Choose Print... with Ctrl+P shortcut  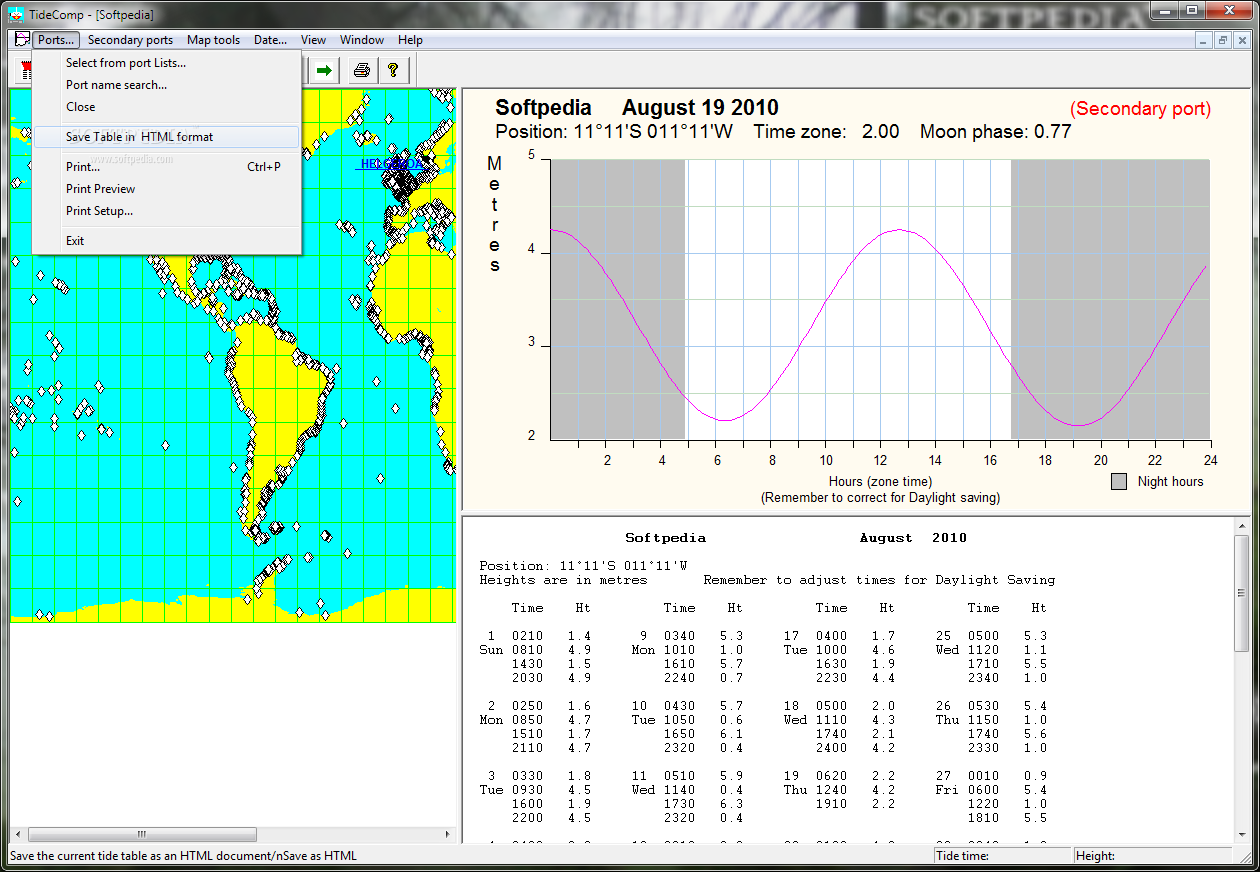167,167
